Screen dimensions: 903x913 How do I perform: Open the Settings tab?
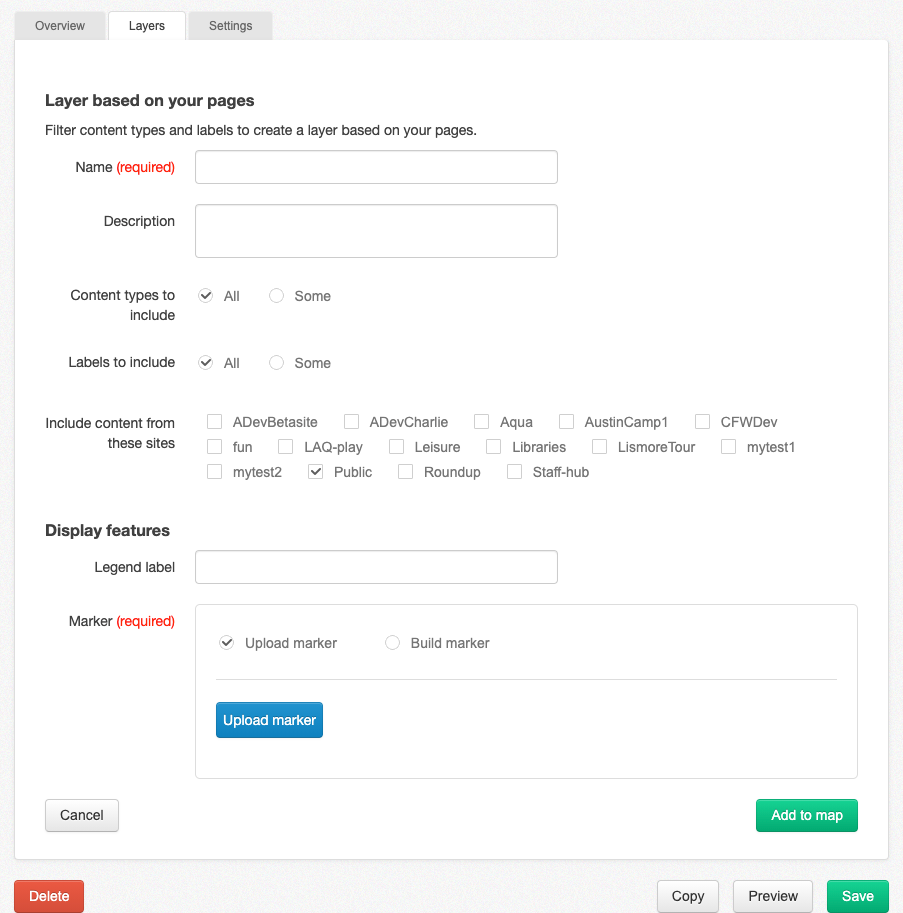(230, 26)
